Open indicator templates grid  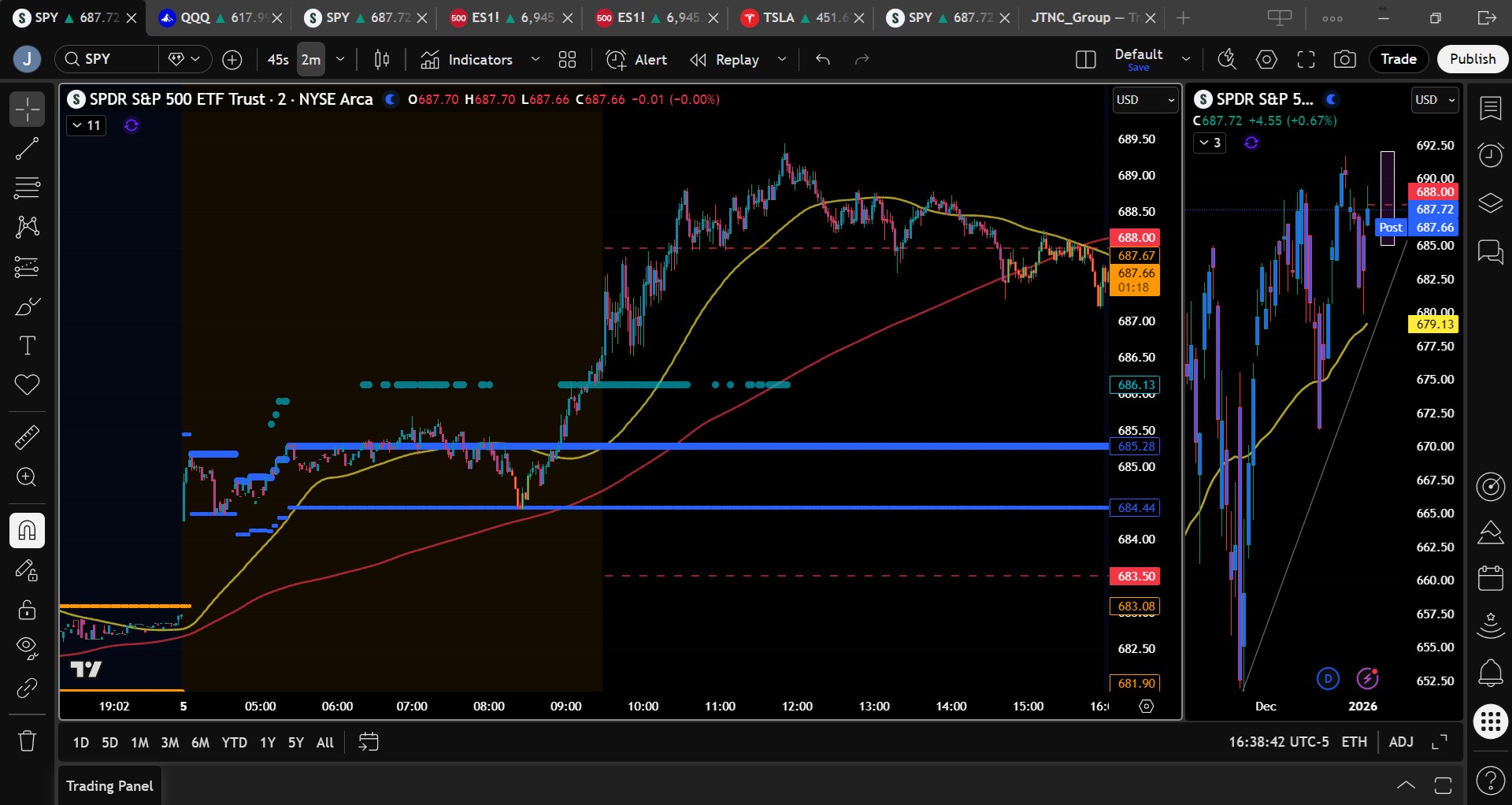click(567, 59)
